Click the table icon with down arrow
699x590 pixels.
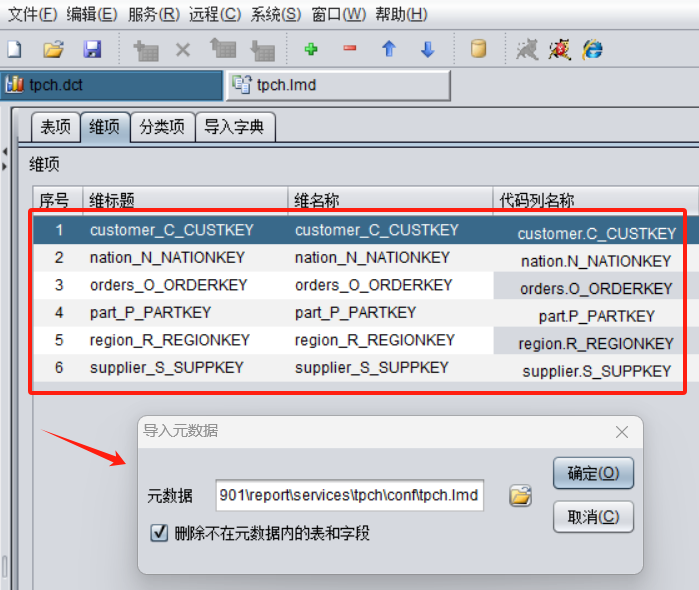point(263,50)
